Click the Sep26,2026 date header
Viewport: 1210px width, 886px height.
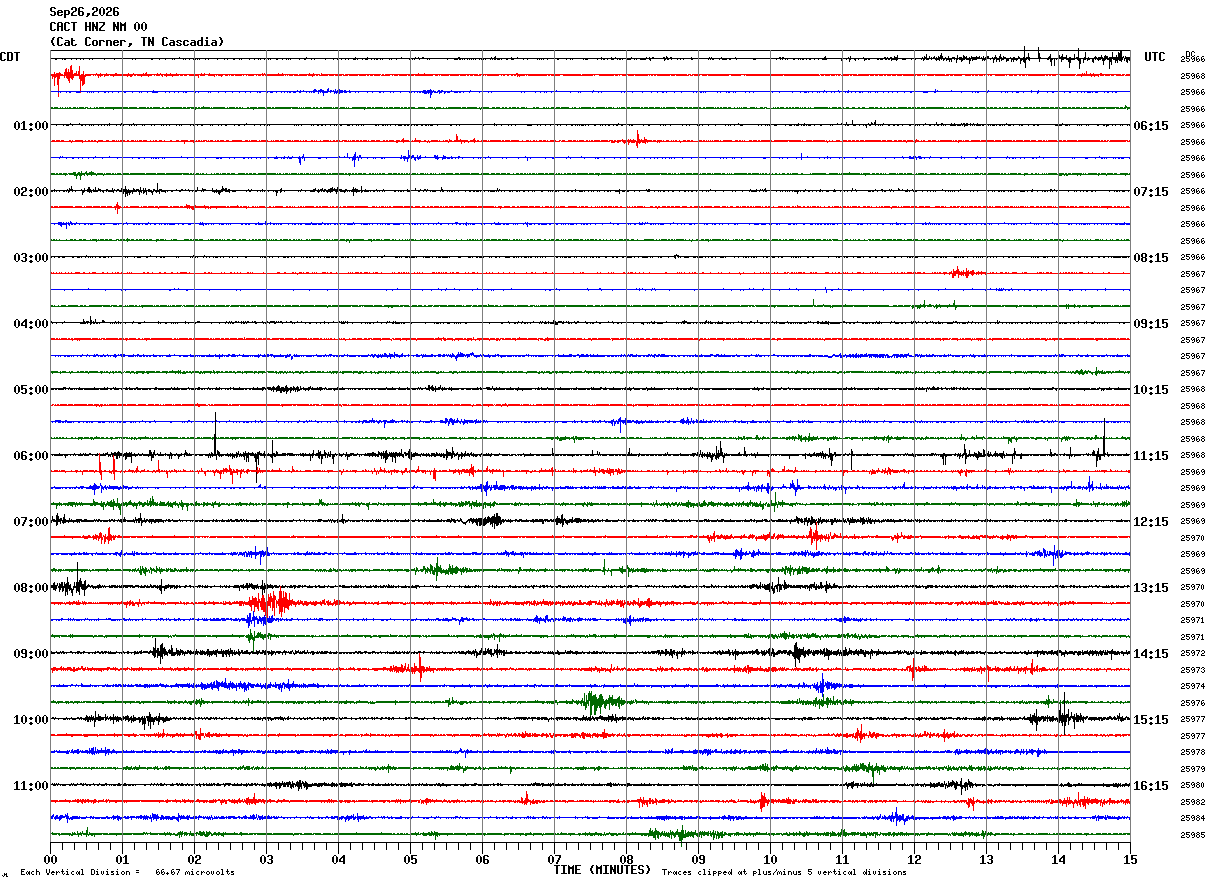coord(84,12)
